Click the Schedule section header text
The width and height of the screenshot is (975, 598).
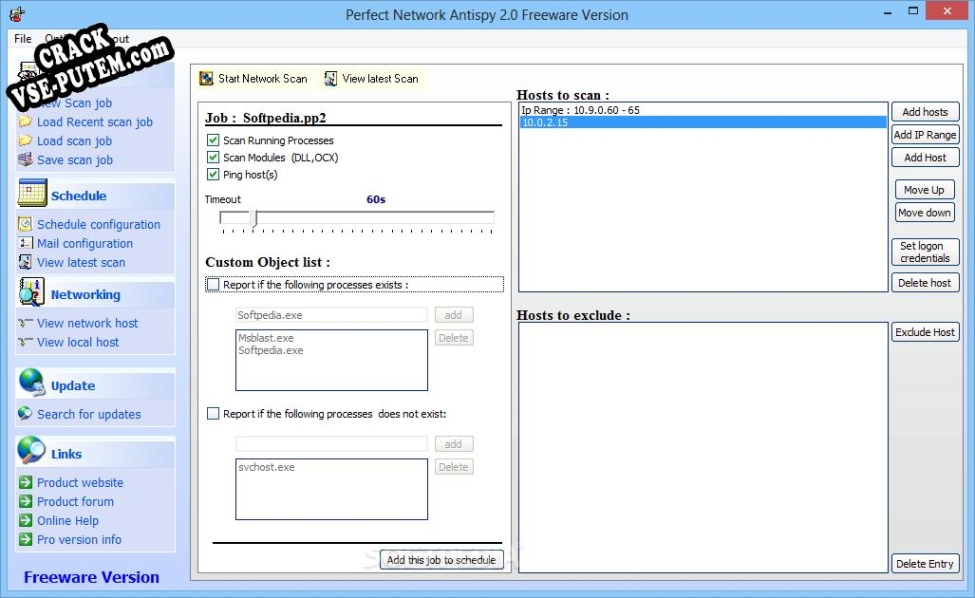(78, 196)
